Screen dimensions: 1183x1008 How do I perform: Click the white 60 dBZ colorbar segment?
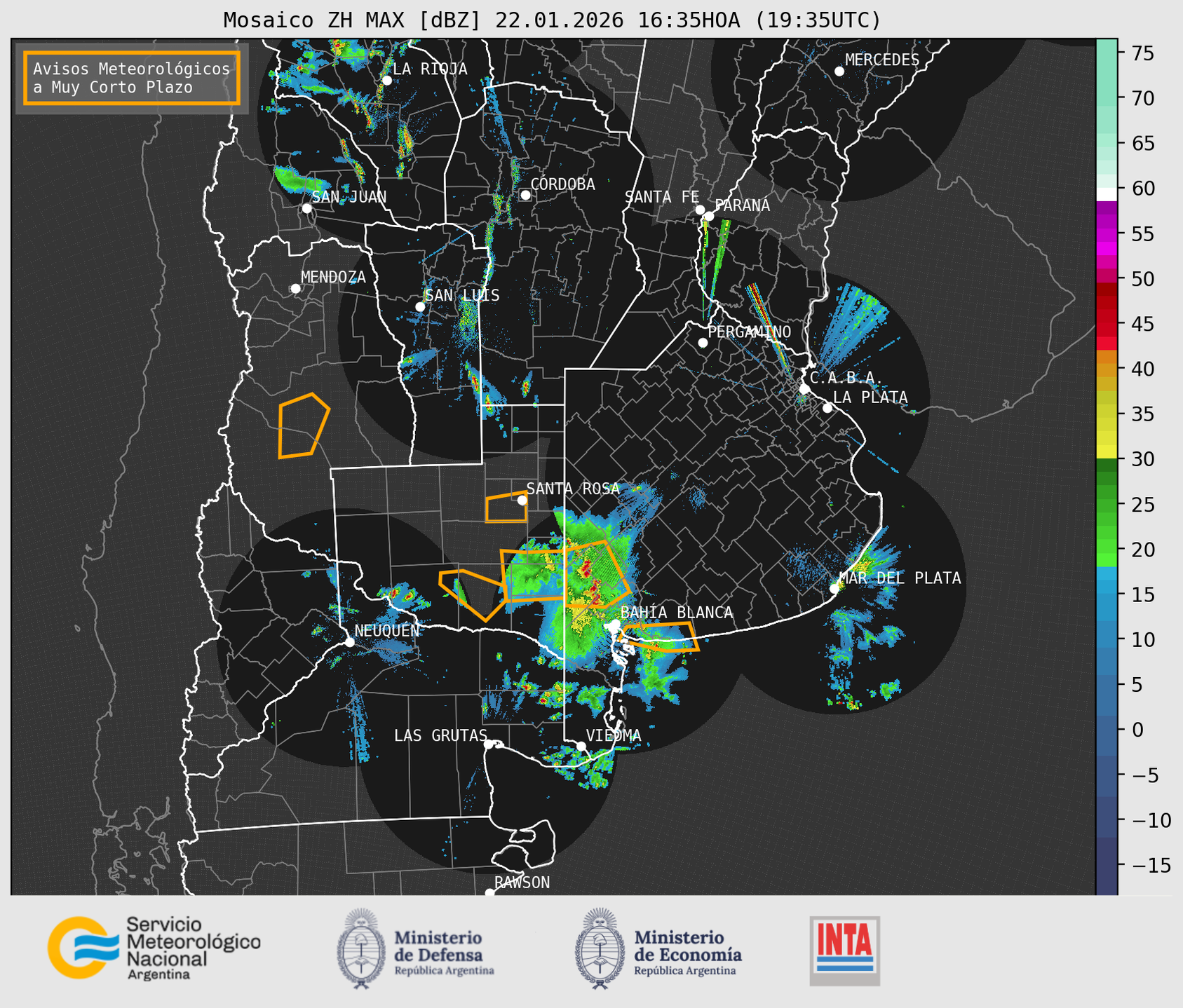1107,194
